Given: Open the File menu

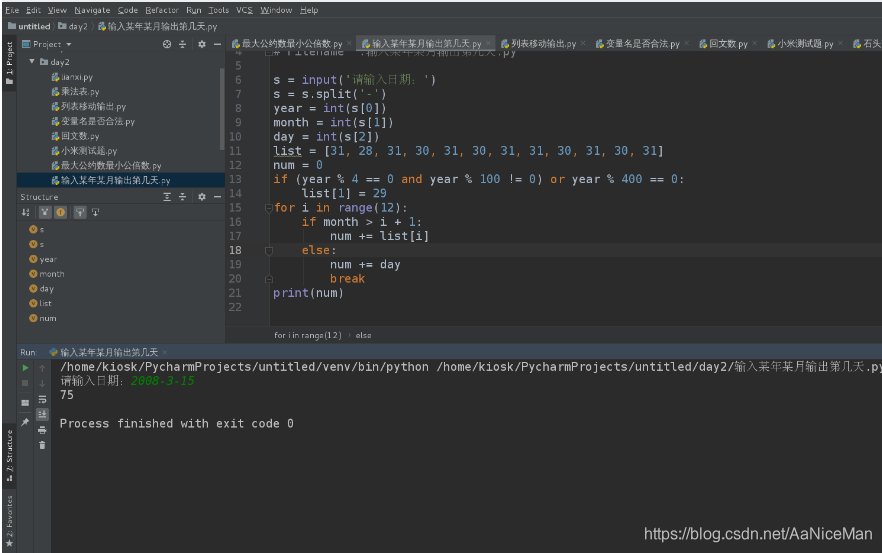Looking at the screenshot, I should (12, 10).
